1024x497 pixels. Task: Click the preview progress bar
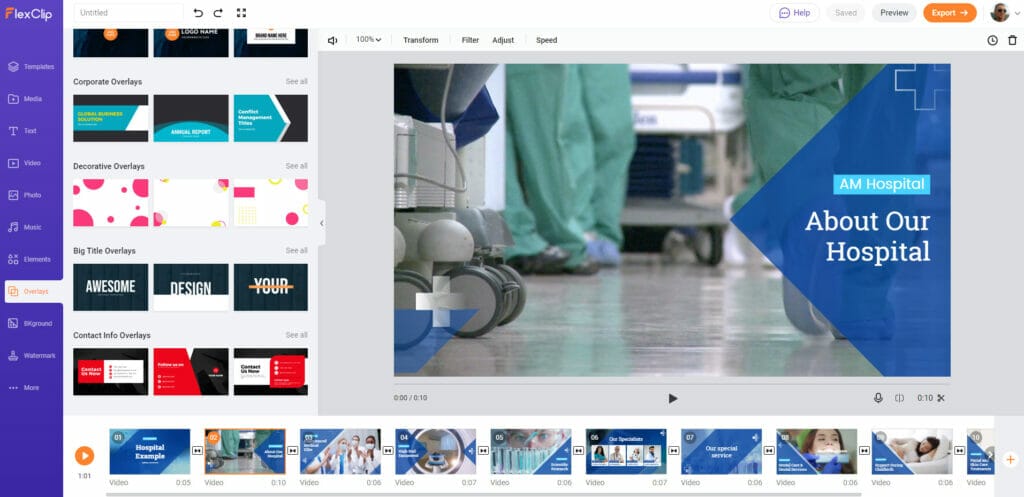(672, 384)
